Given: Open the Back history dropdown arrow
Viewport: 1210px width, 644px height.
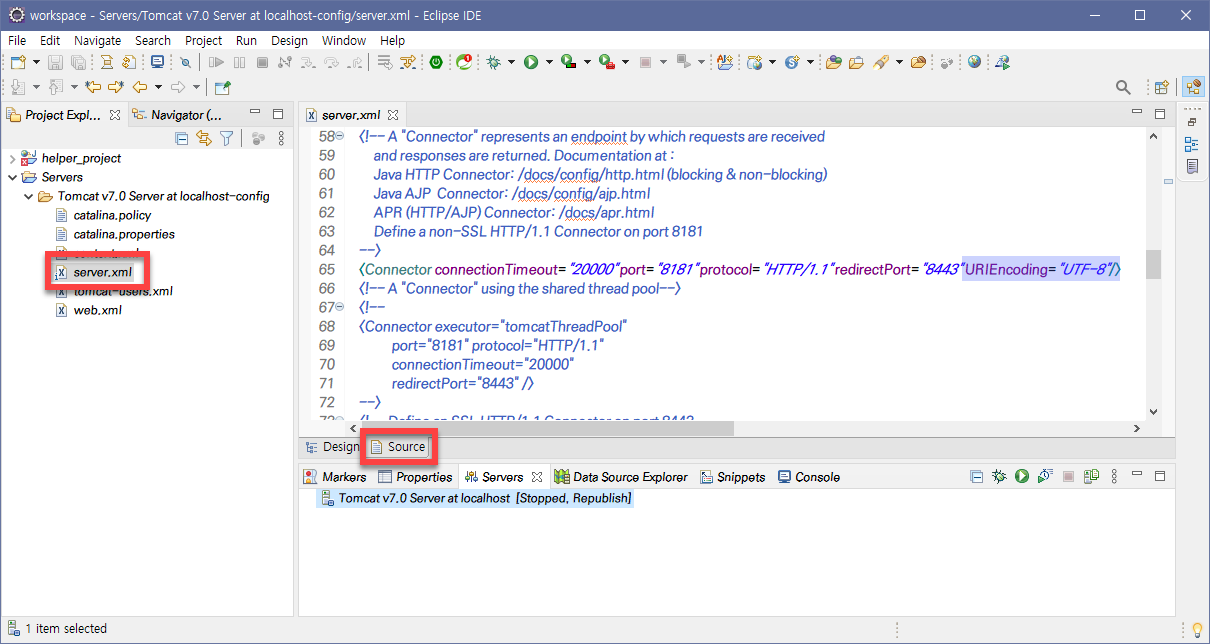Looking at the screenshot, I should click(158, 88).
